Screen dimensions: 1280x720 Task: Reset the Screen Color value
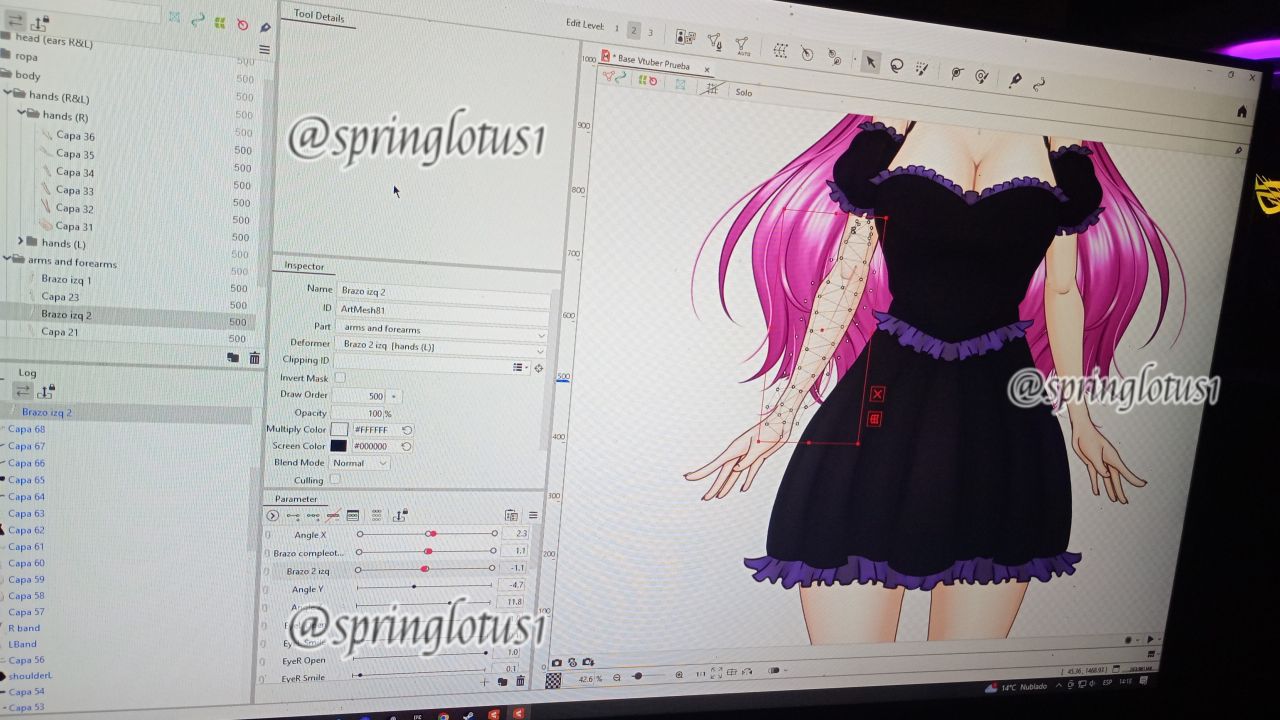[x=407, y=446]
